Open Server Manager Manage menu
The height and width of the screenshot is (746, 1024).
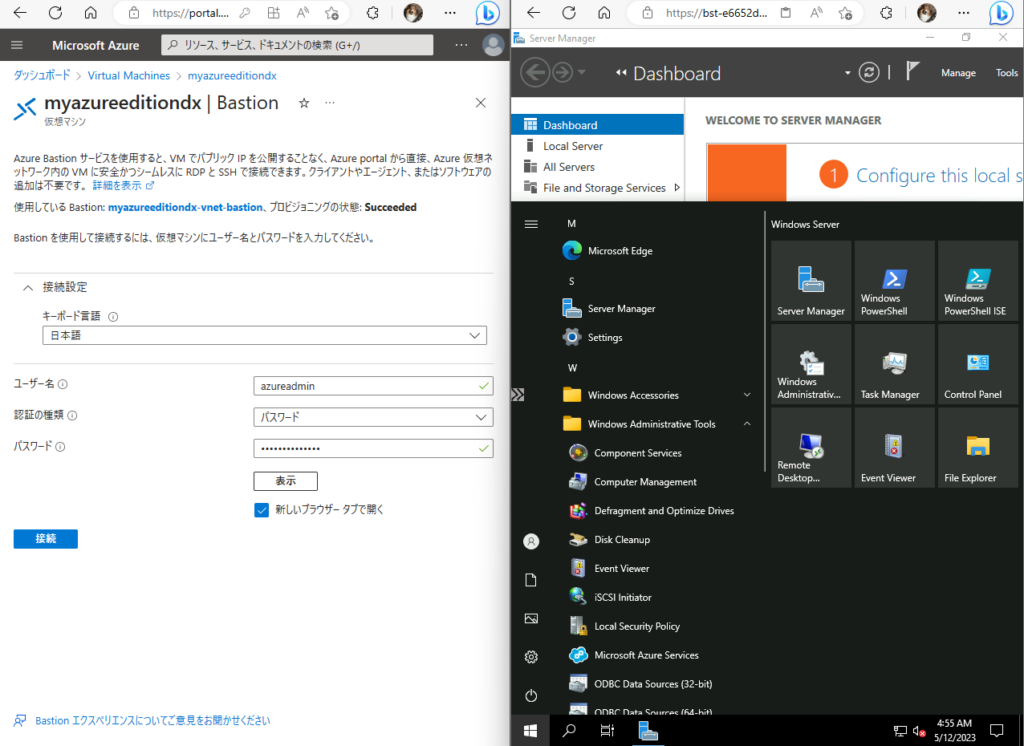coord(958,73)
